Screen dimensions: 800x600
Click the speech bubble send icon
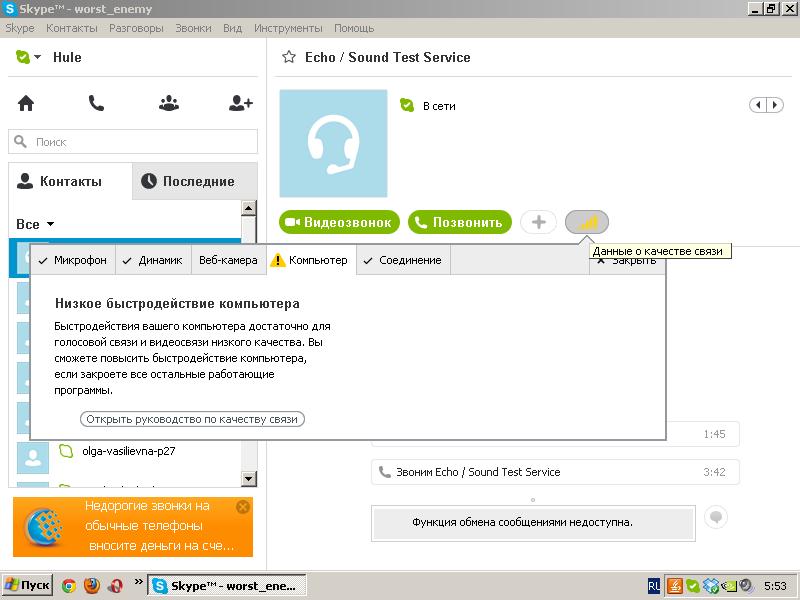point(715,517)
